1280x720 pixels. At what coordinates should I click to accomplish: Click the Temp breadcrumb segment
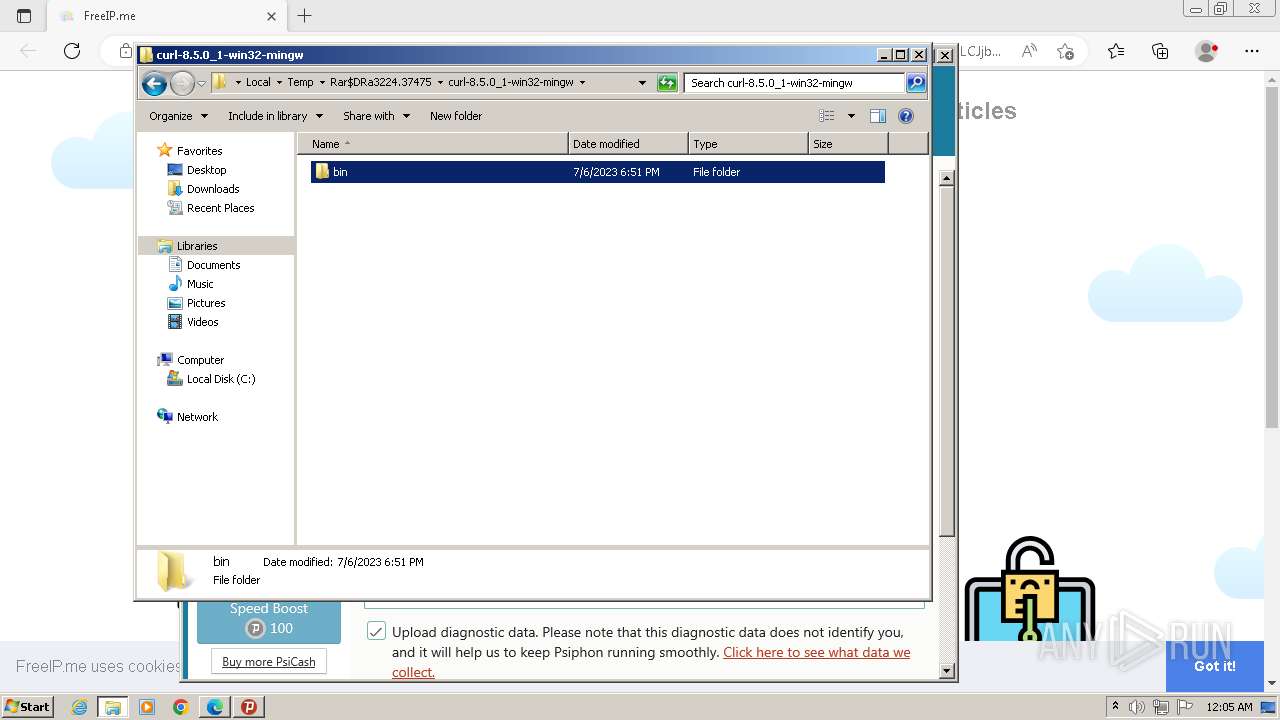pyautogui.click(x=300, y=83)
